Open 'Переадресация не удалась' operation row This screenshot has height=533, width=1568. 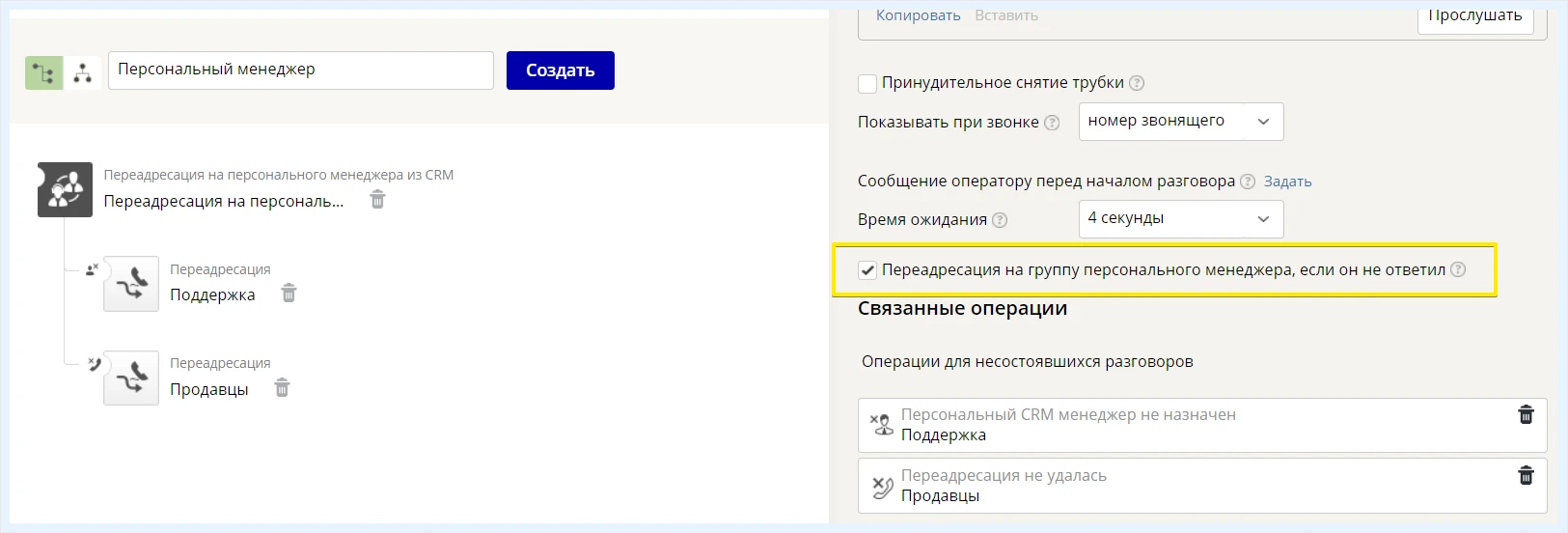click(1202, 486)
